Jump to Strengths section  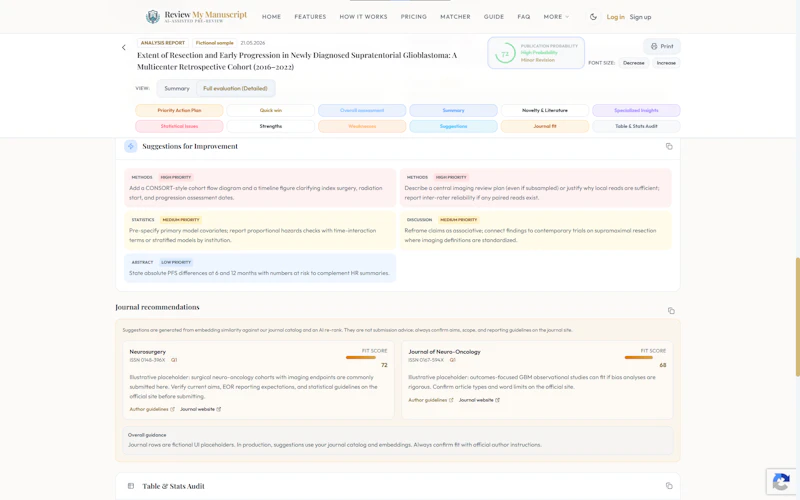tap(270, 126)
